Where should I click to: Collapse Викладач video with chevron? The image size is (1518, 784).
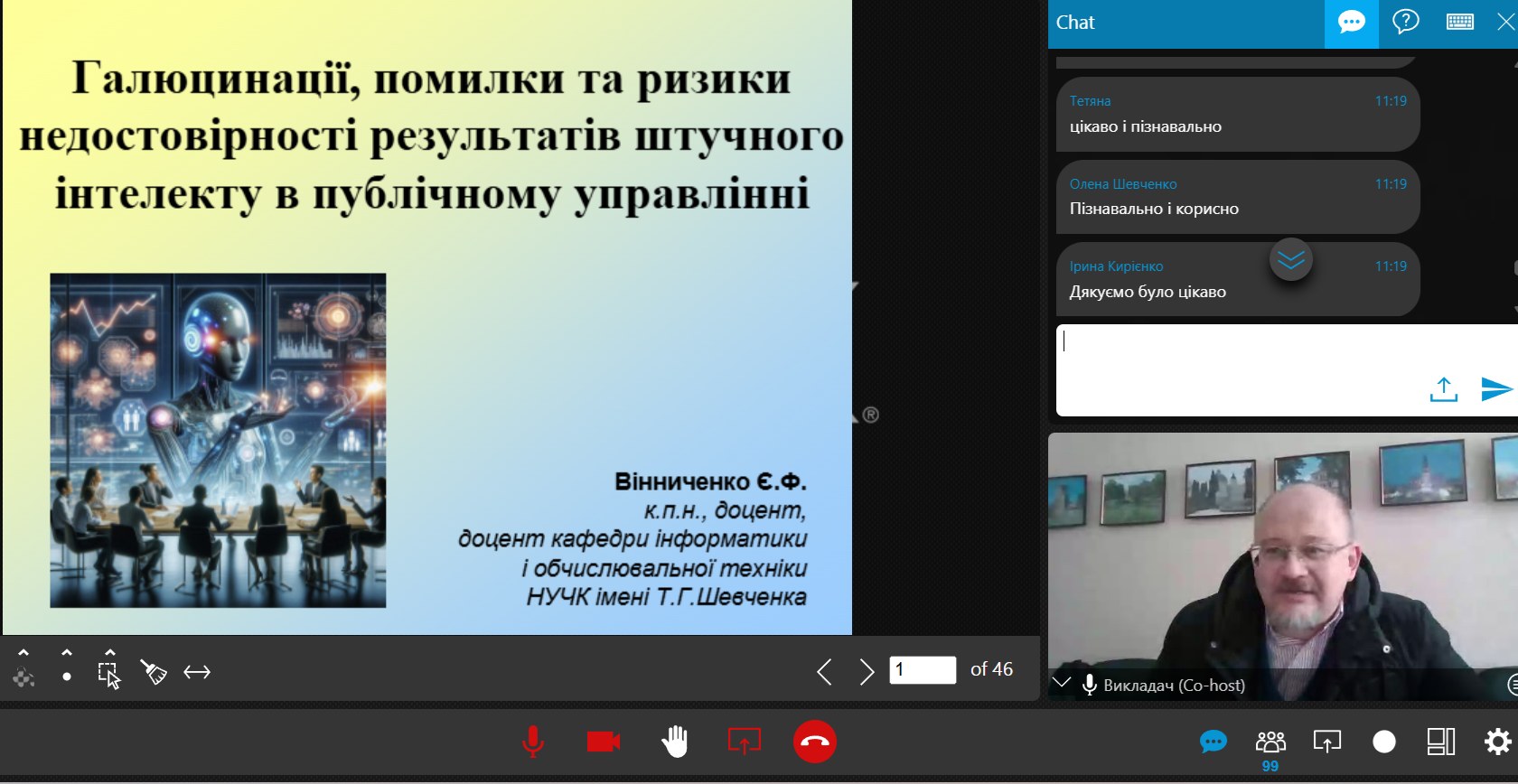1063,683
